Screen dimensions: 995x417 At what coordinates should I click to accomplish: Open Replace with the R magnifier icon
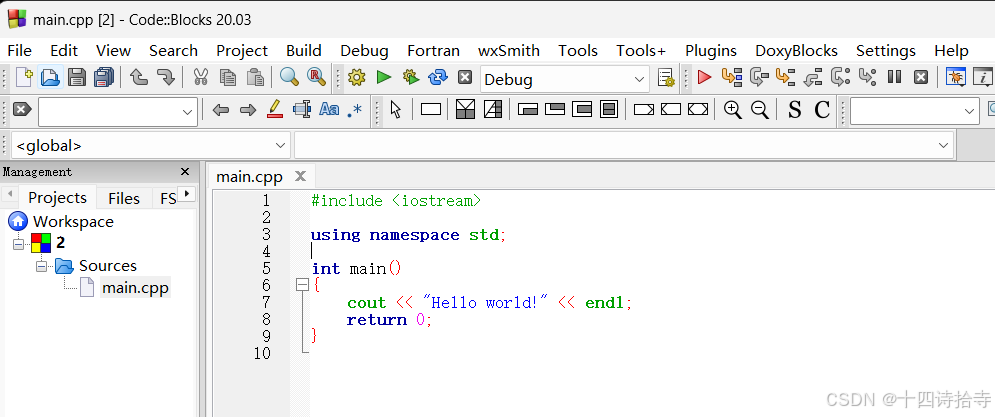pyautogui.click(x=316, y=77)
